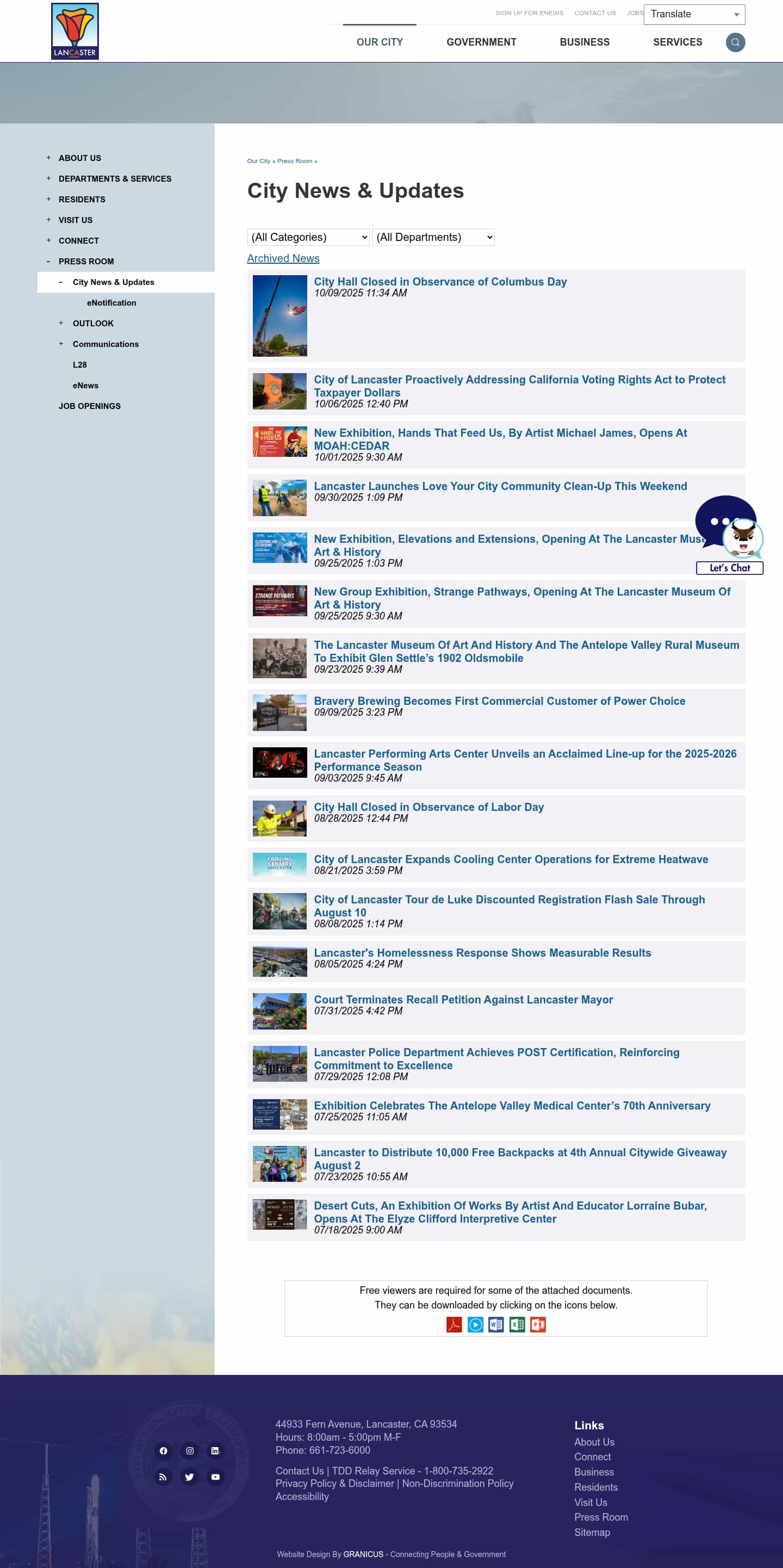The height and width of the screenshot is (1568, 783).
Task: Open Court Terminates Recall Petition article
Action: (x=463, y=1000)
